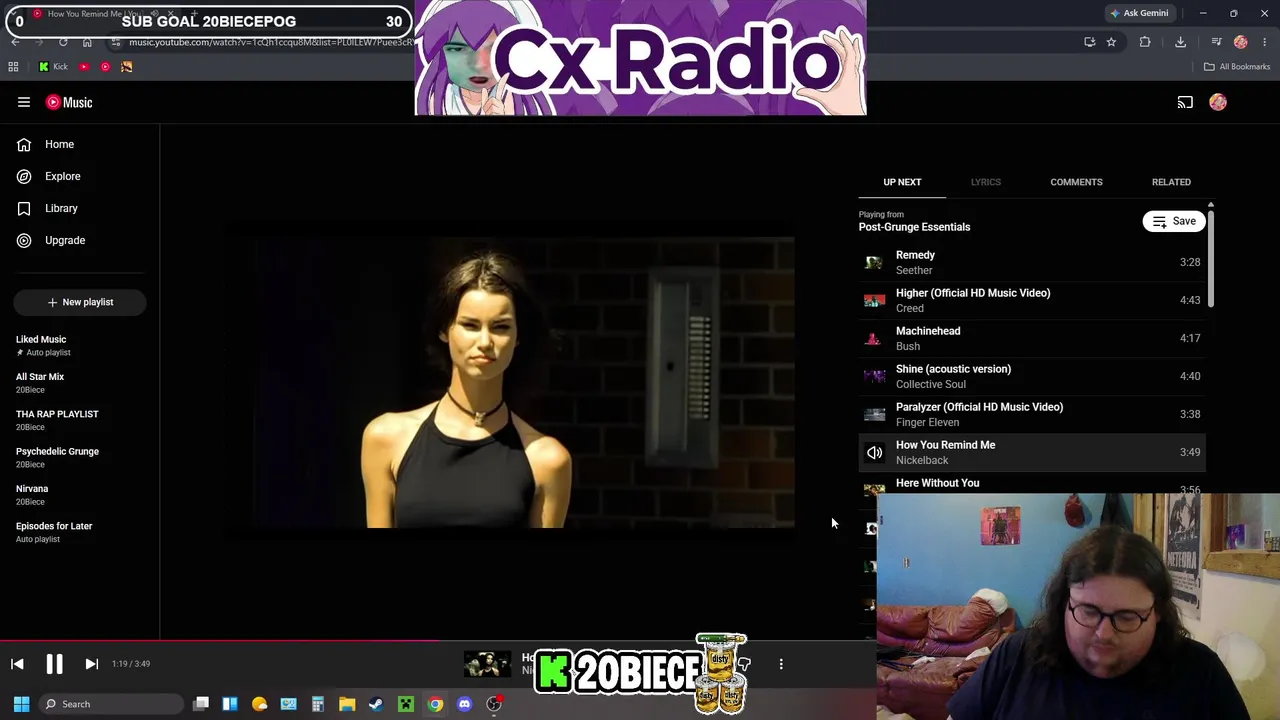Open the YouTube bookmark icon
This screenshot has width=1280, height=720.
[x=84, y=67]
